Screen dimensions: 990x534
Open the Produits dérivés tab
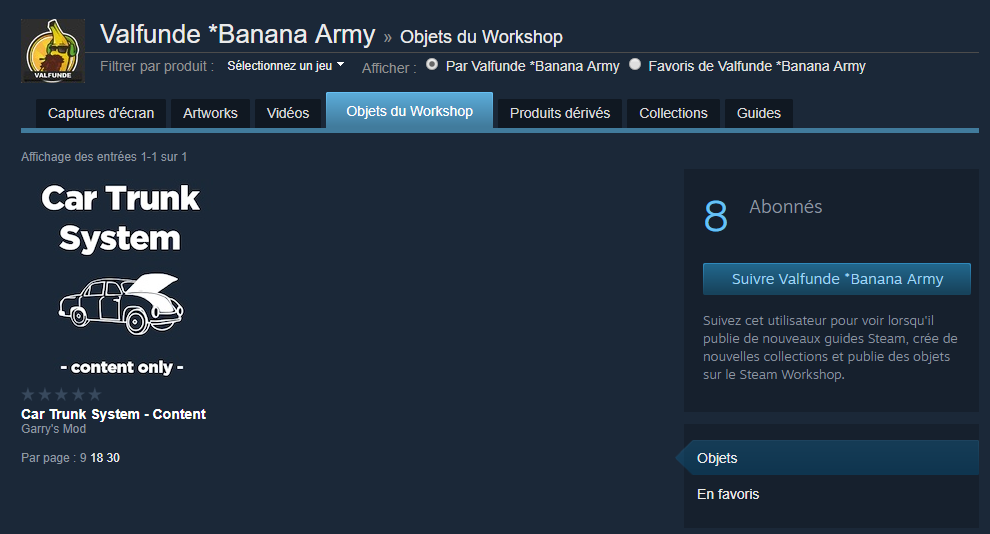[x=560, y=114]
